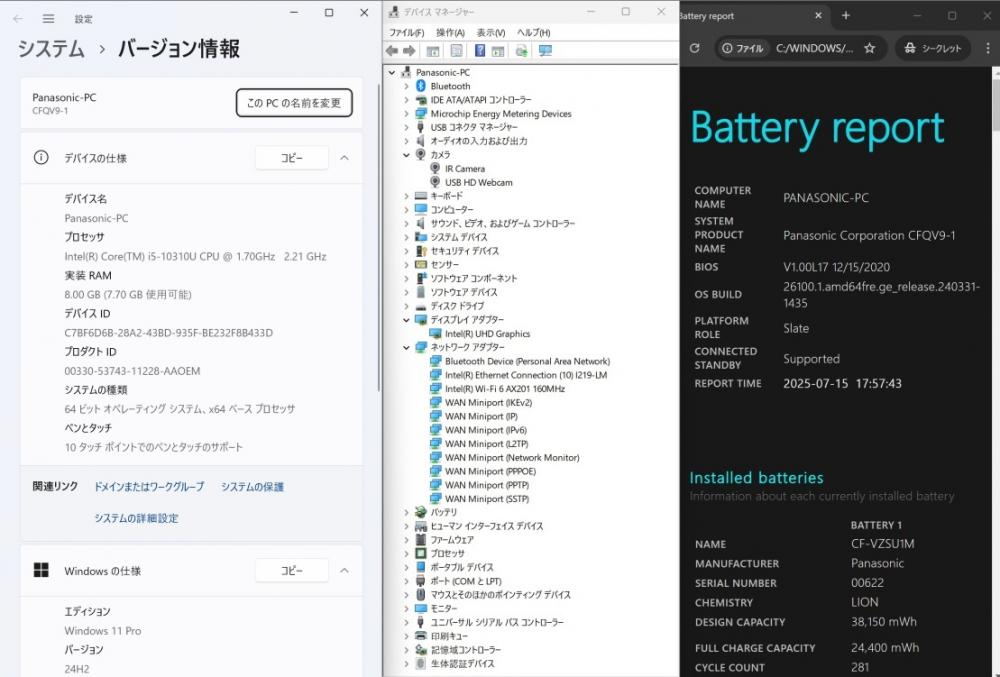Click the Forward arrow in Device Manager toolbar

pos(409,51)
